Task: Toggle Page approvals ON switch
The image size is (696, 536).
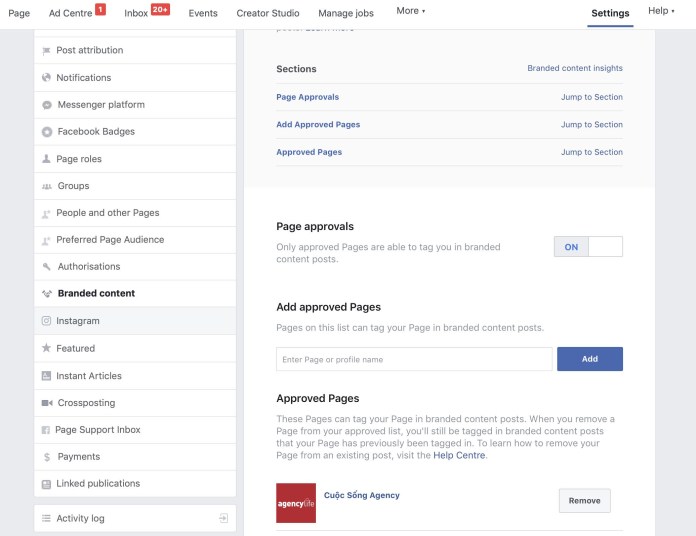Action: (x=588, y=247)
